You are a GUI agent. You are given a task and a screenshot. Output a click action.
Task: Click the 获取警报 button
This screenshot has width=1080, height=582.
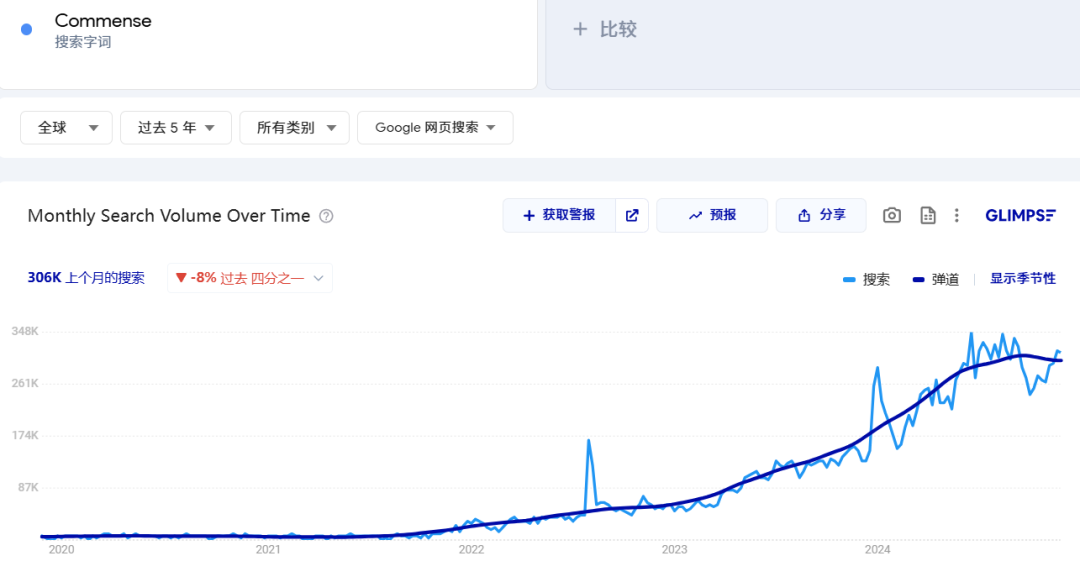point(559,215)
